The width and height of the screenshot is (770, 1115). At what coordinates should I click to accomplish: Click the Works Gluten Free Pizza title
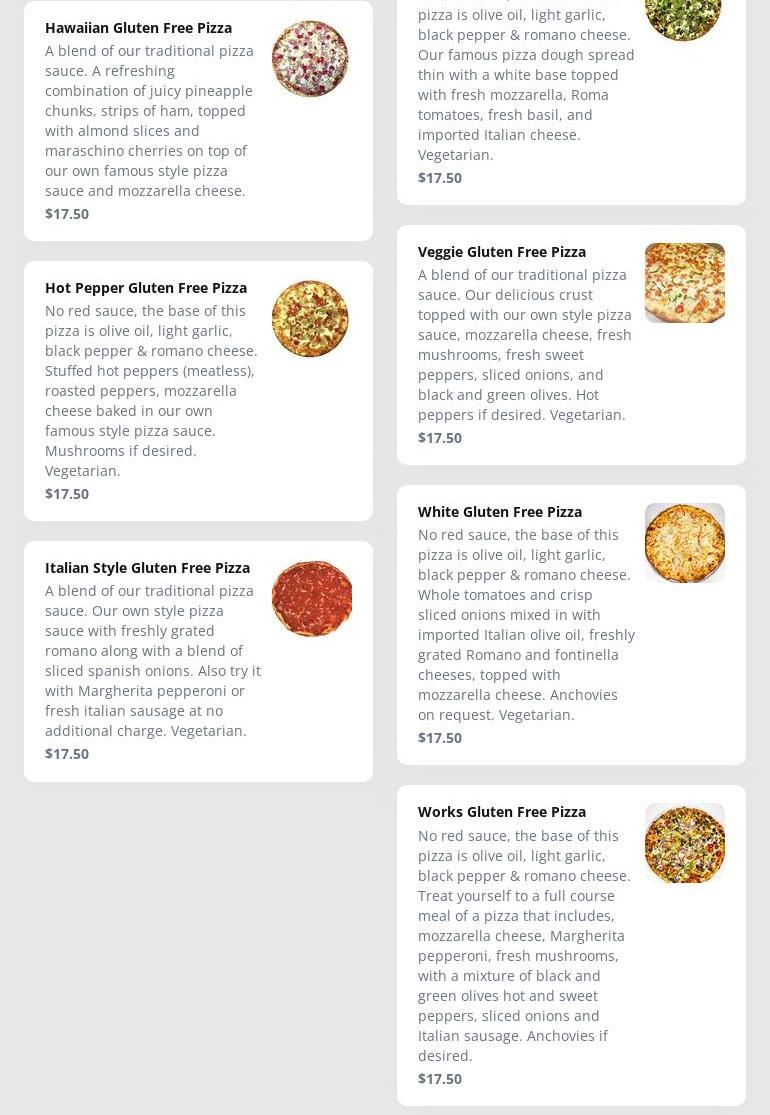point(502,812)
